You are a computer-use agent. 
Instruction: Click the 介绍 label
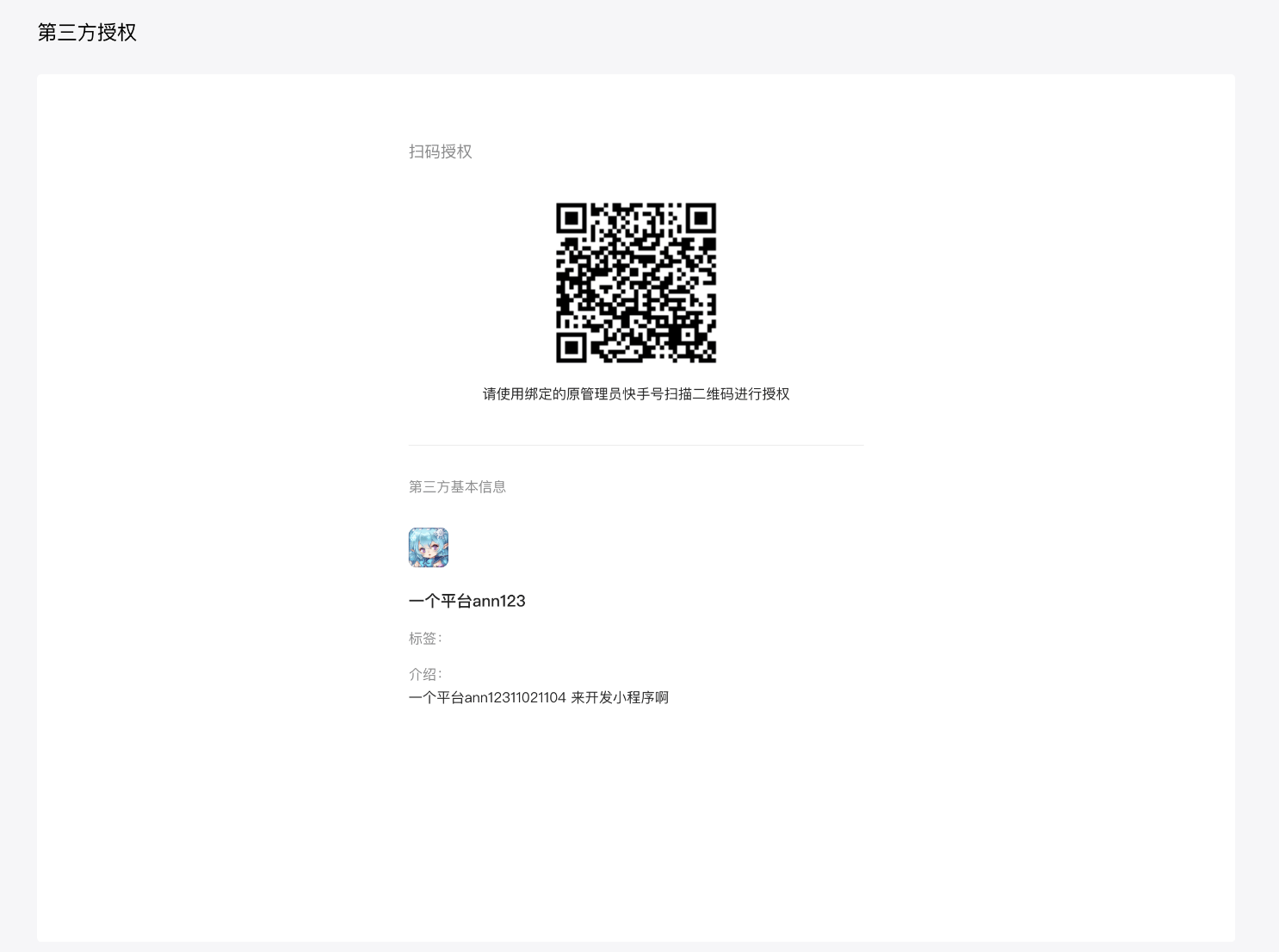tap(424, 674)
